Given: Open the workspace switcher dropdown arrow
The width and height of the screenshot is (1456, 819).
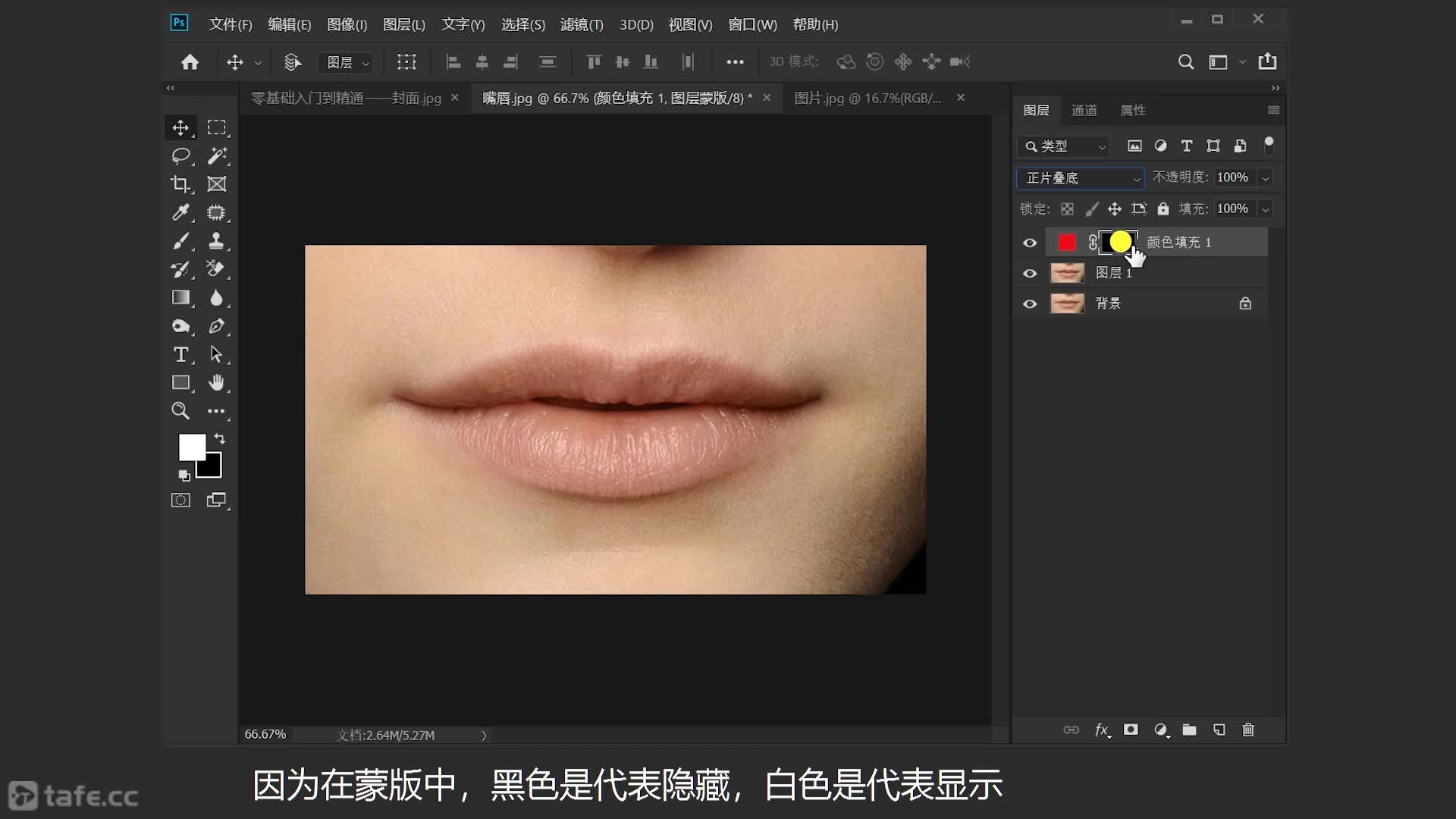Looking at the screenshot, I should coord(1242,62).
